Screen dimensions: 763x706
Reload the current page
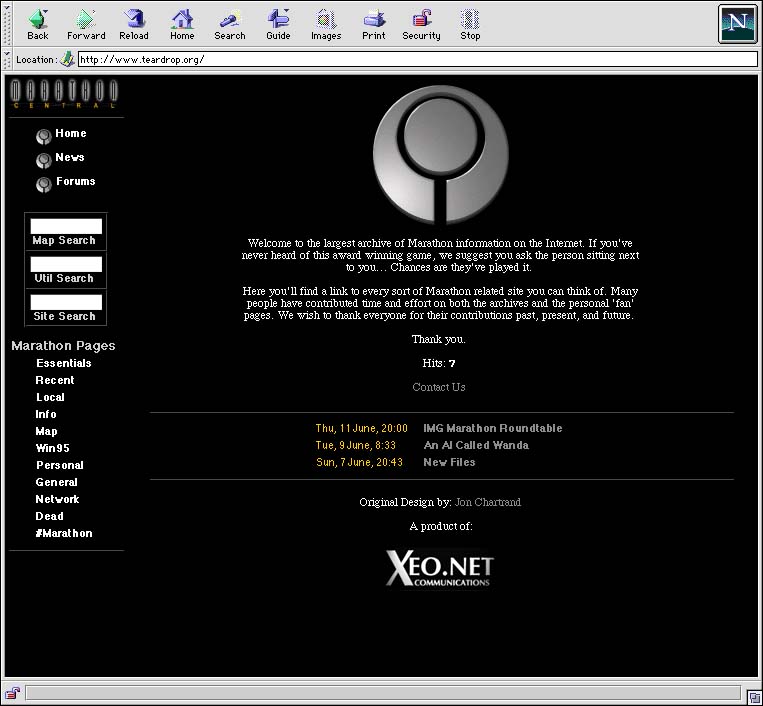pyautogui.click(x=133, y=24)
